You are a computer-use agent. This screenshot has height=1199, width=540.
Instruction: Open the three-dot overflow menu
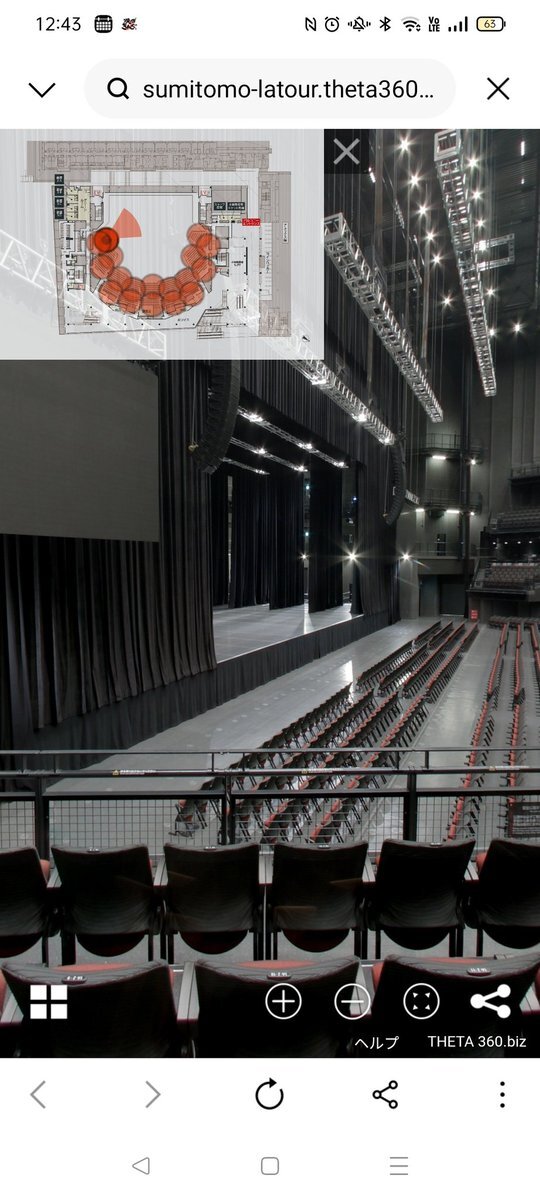(502, 1095)
